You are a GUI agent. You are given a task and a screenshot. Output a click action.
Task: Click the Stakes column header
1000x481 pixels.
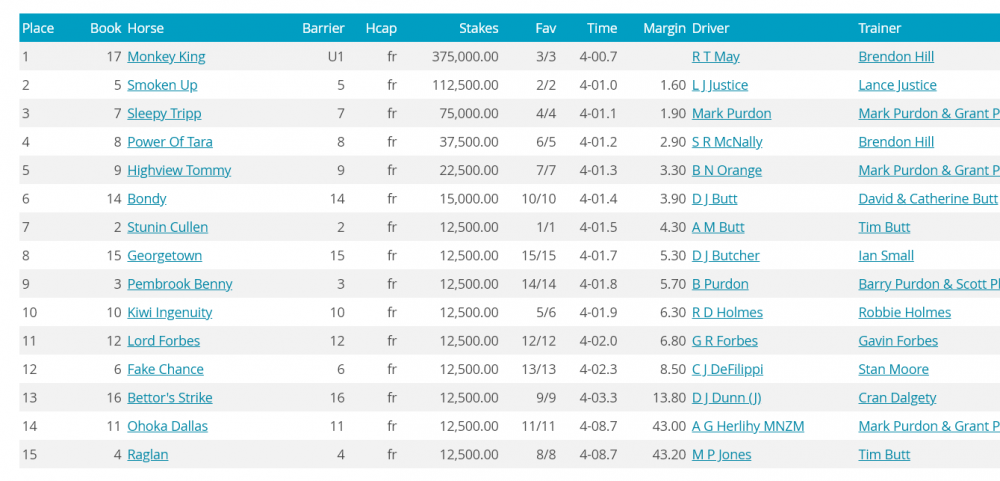478,28
